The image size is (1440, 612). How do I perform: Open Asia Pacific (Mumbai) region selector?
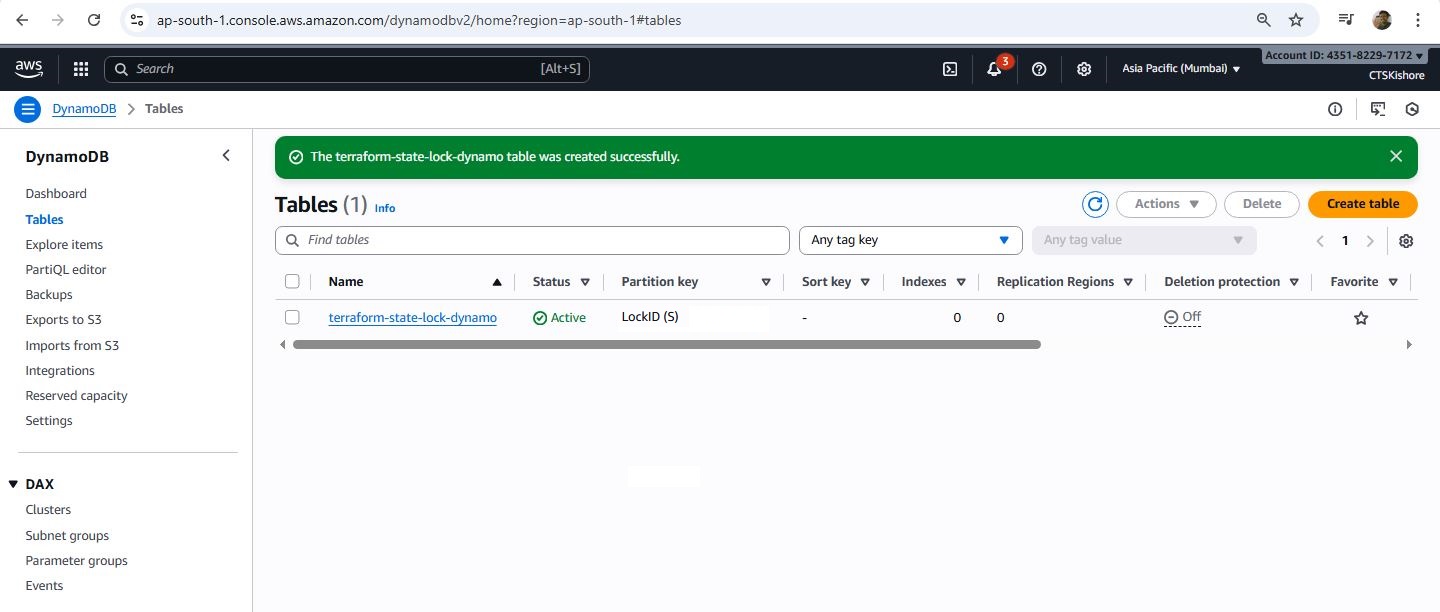(x=1181, y=69)
